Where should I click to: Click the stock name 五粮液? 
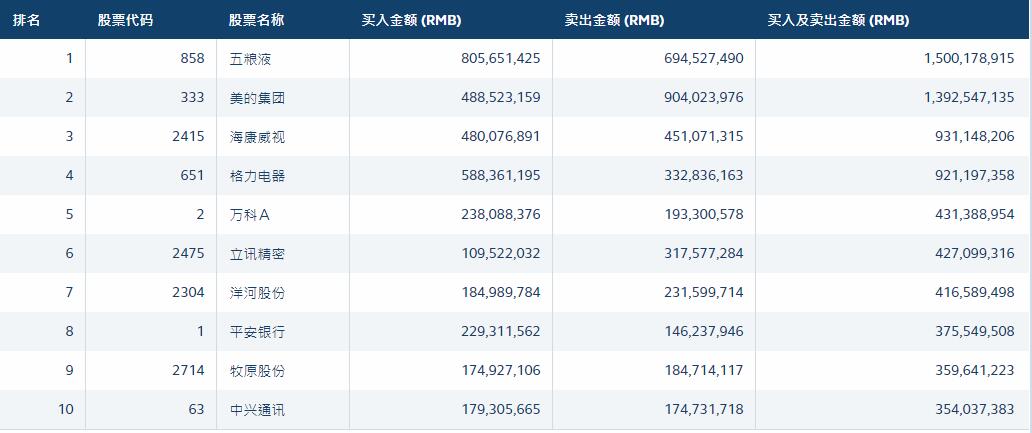pyautogui.click(x=250, y=59)
